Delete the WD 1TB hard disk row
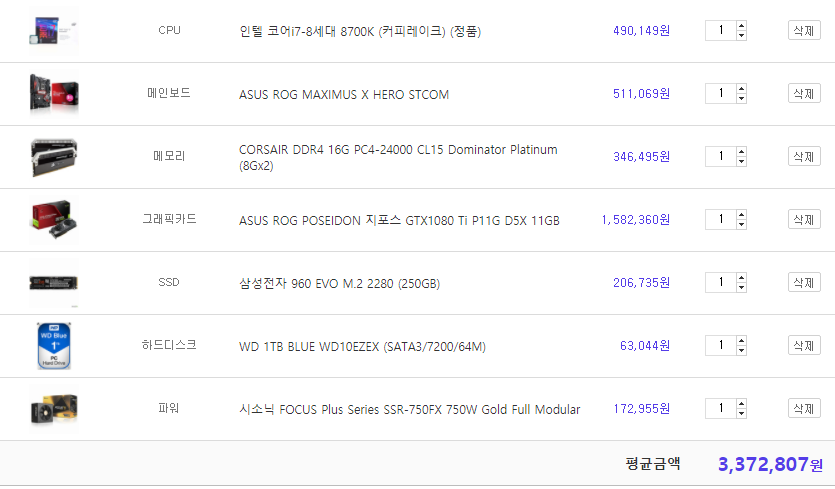The width and height of the screenshot is (835, 489). (x=804, y=346)
